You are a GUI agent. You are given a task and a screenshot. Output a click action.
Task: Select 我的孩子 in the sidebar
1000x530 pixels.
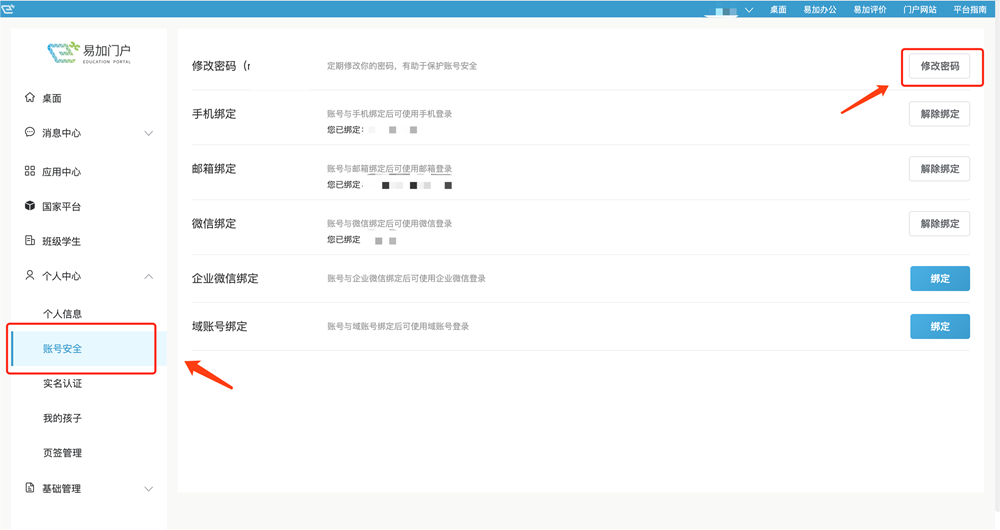[x=62, y=418]
